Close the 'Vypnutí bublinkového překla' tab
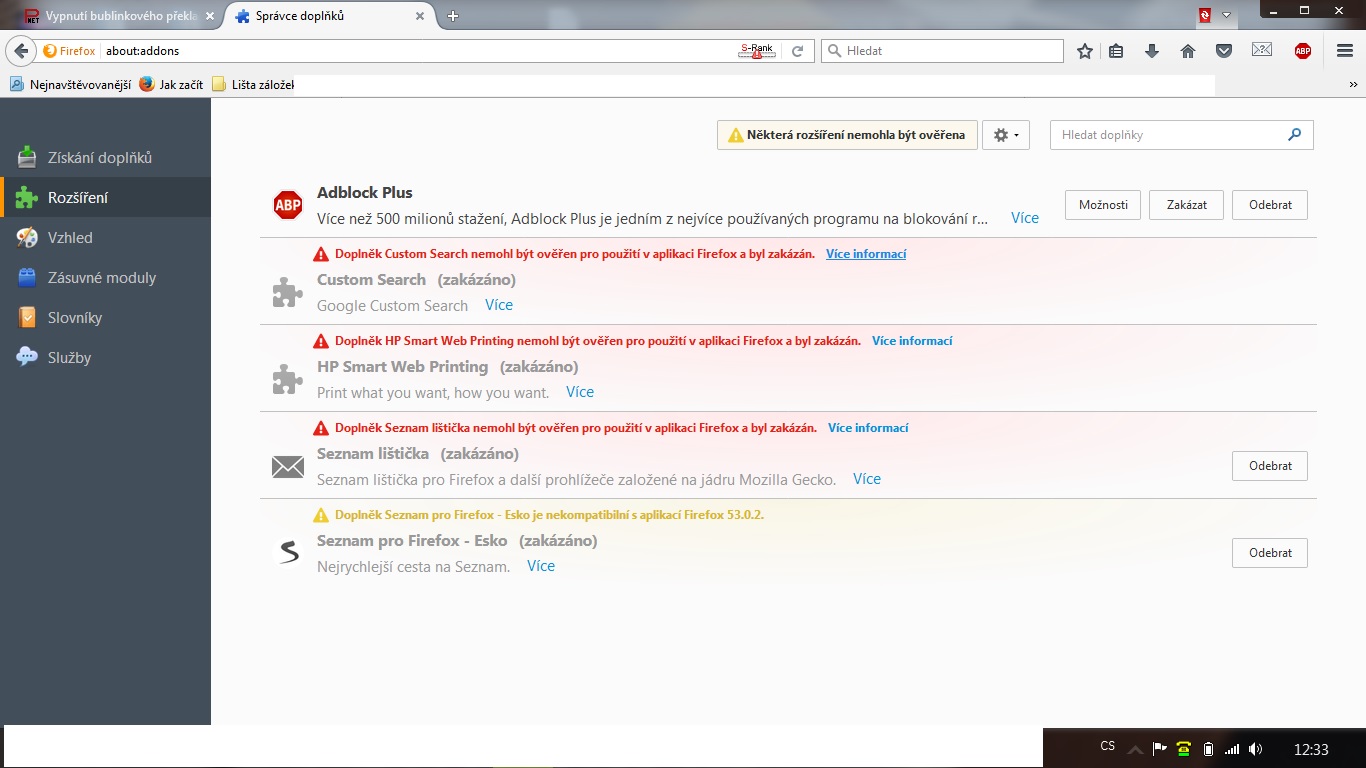The height and width of the screenshot is (768, 1366). click(212, 16)
